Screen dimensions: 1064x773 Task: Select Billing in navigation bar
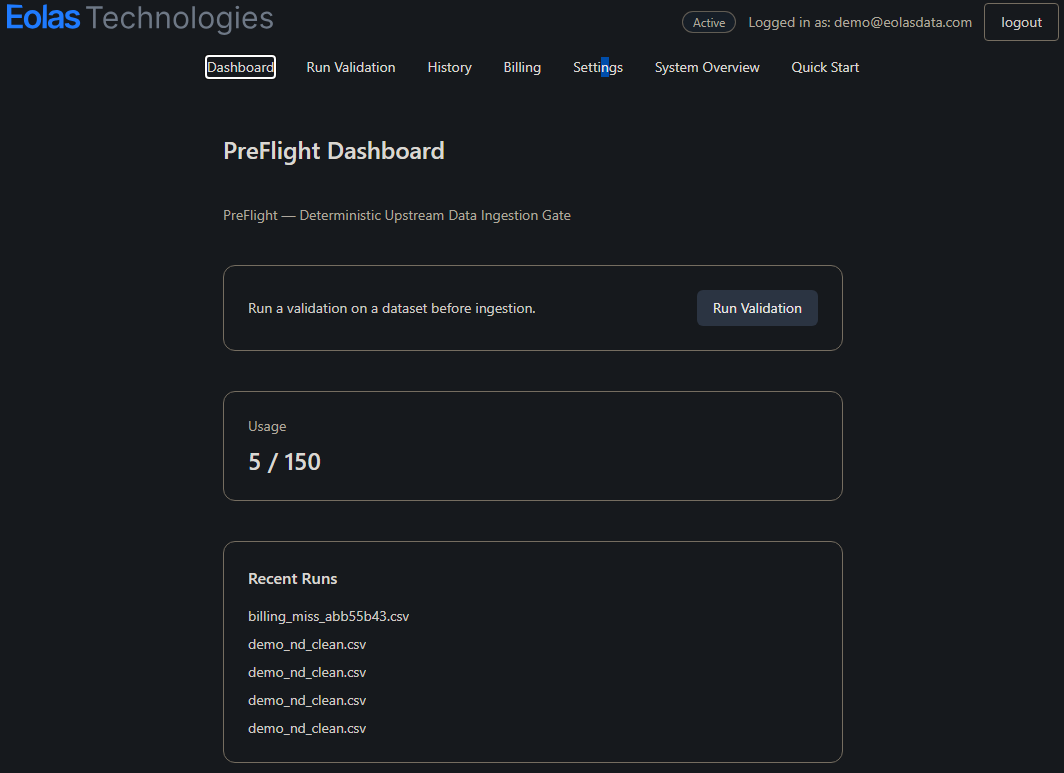pos(522,67)
